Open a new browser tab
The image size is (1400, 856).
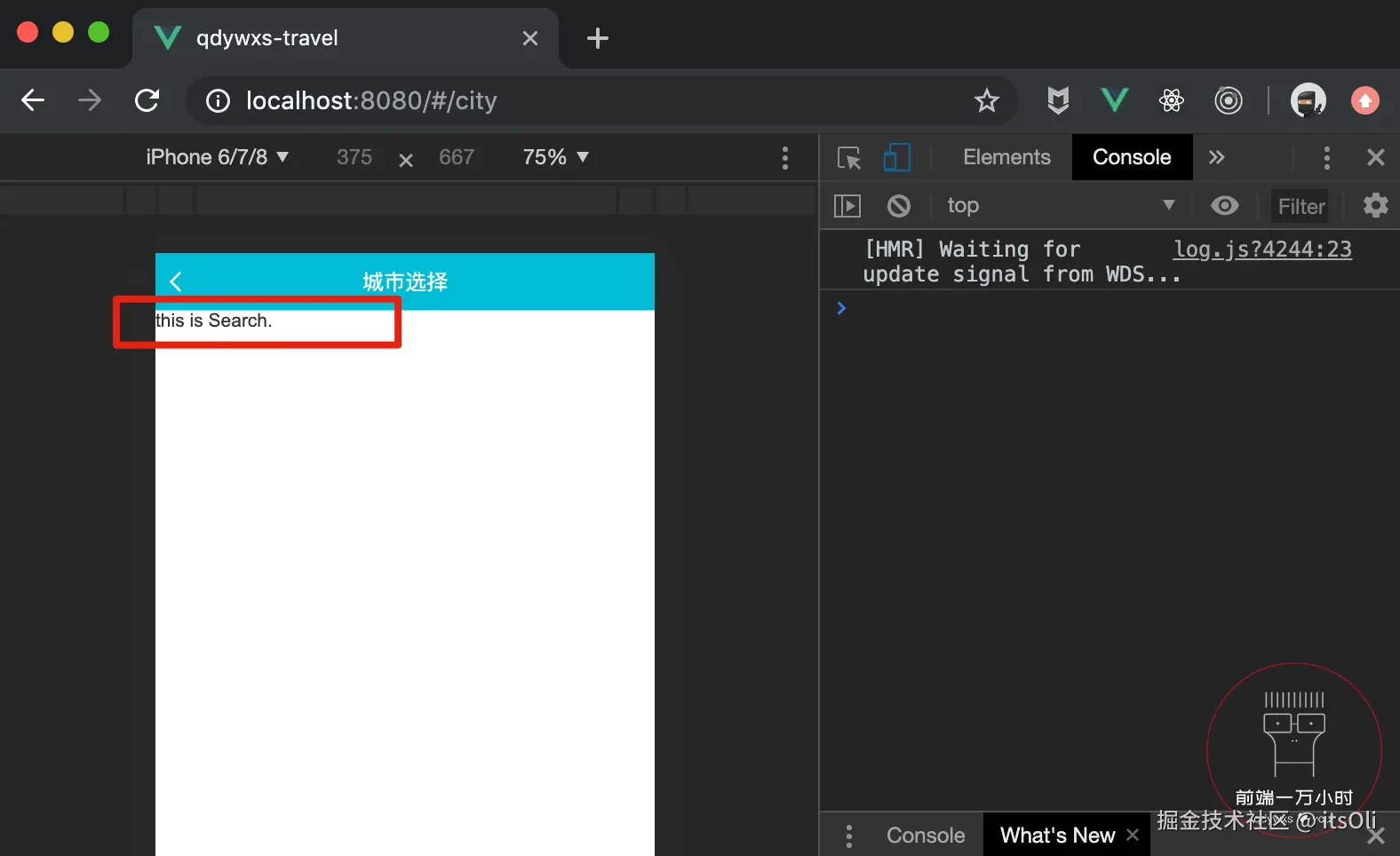[598, 38]
